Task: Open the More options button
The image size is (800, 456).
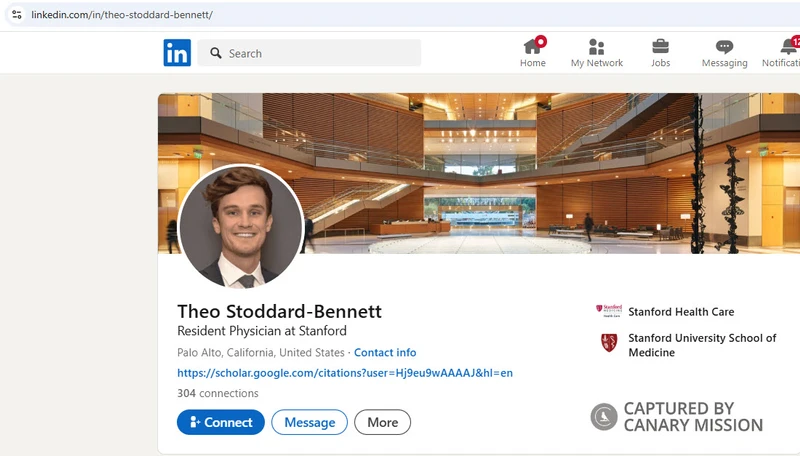Action: (382, 422)
